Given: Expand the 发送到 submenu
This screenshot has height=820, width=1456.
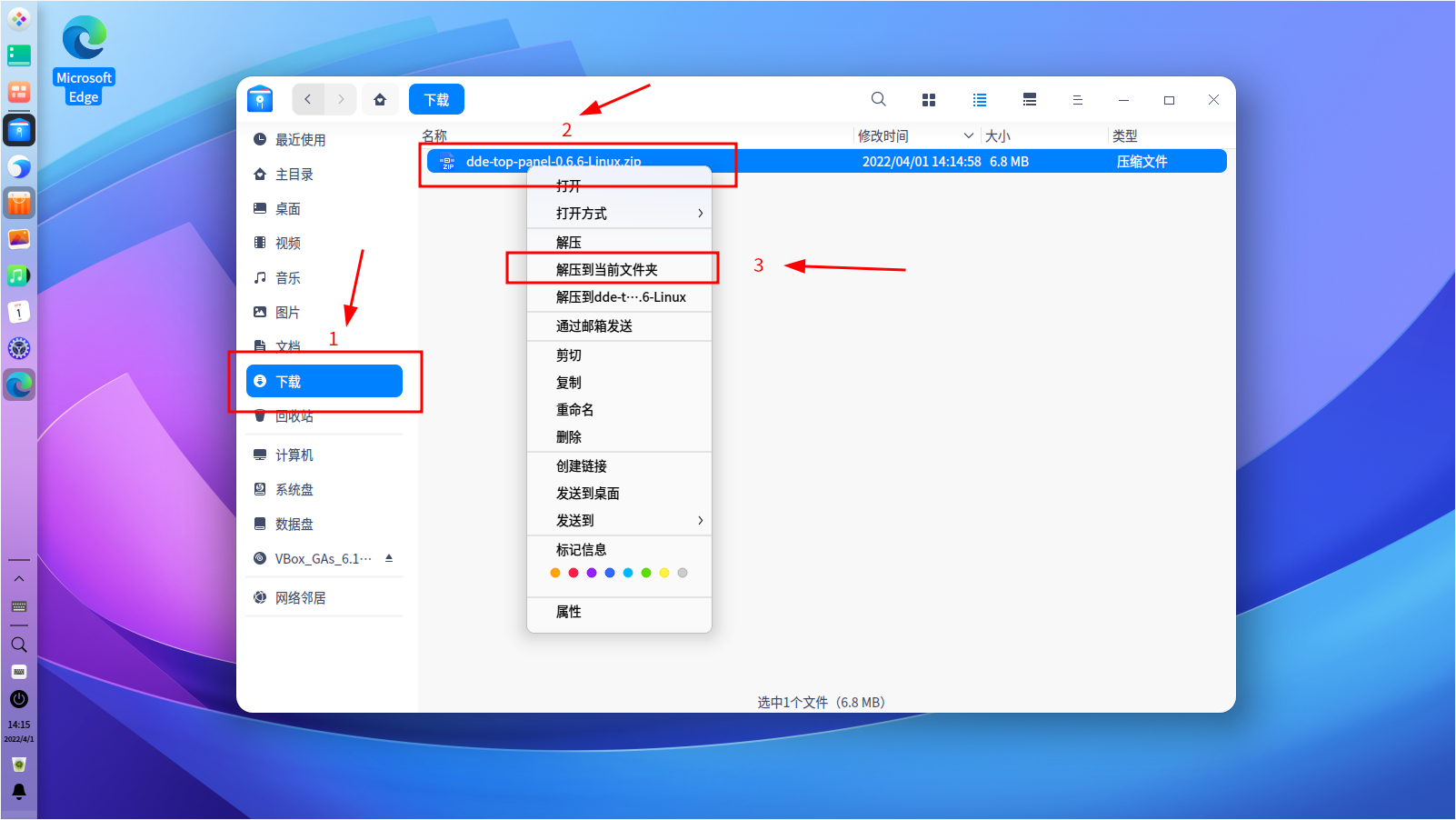Looking at the screenshot, I should click(619, 521).
